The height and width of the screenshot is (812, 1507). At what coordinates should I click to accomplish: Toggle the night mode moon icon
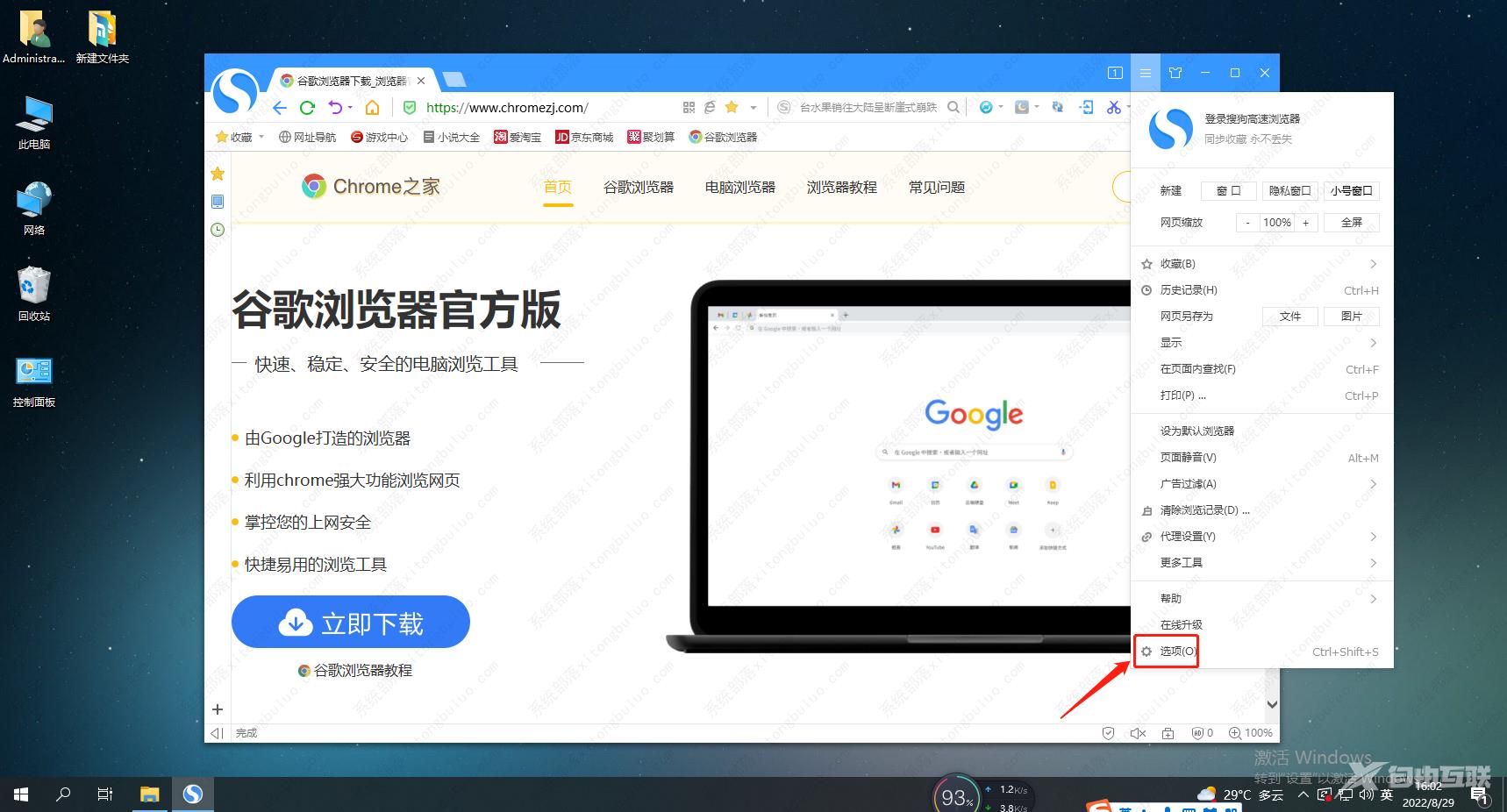[1022, 107]
